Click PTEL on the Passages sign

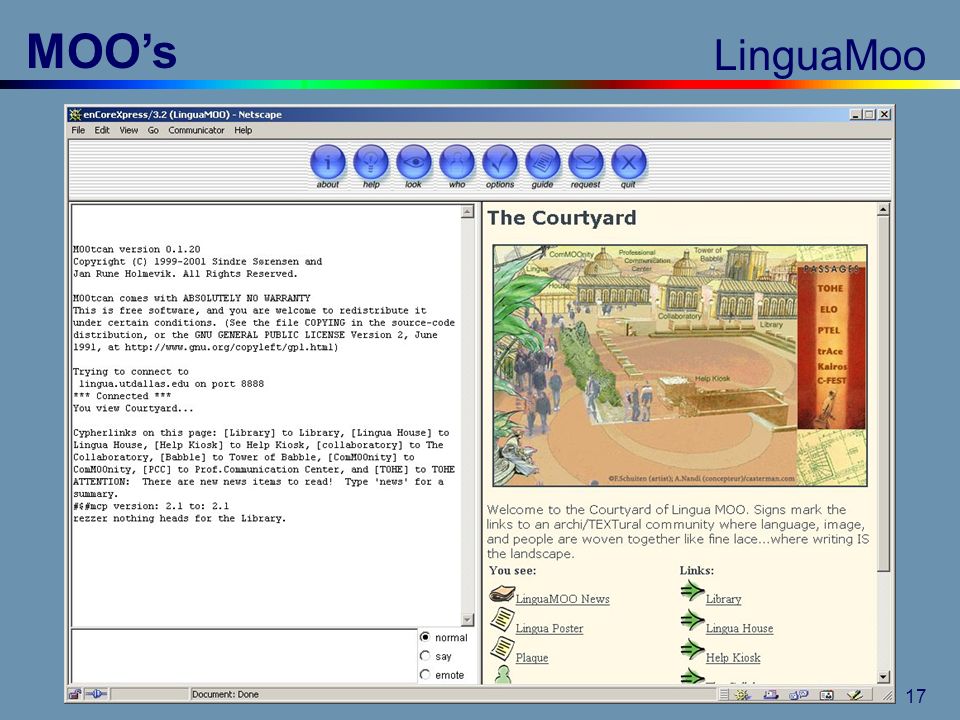click(829, 330)
